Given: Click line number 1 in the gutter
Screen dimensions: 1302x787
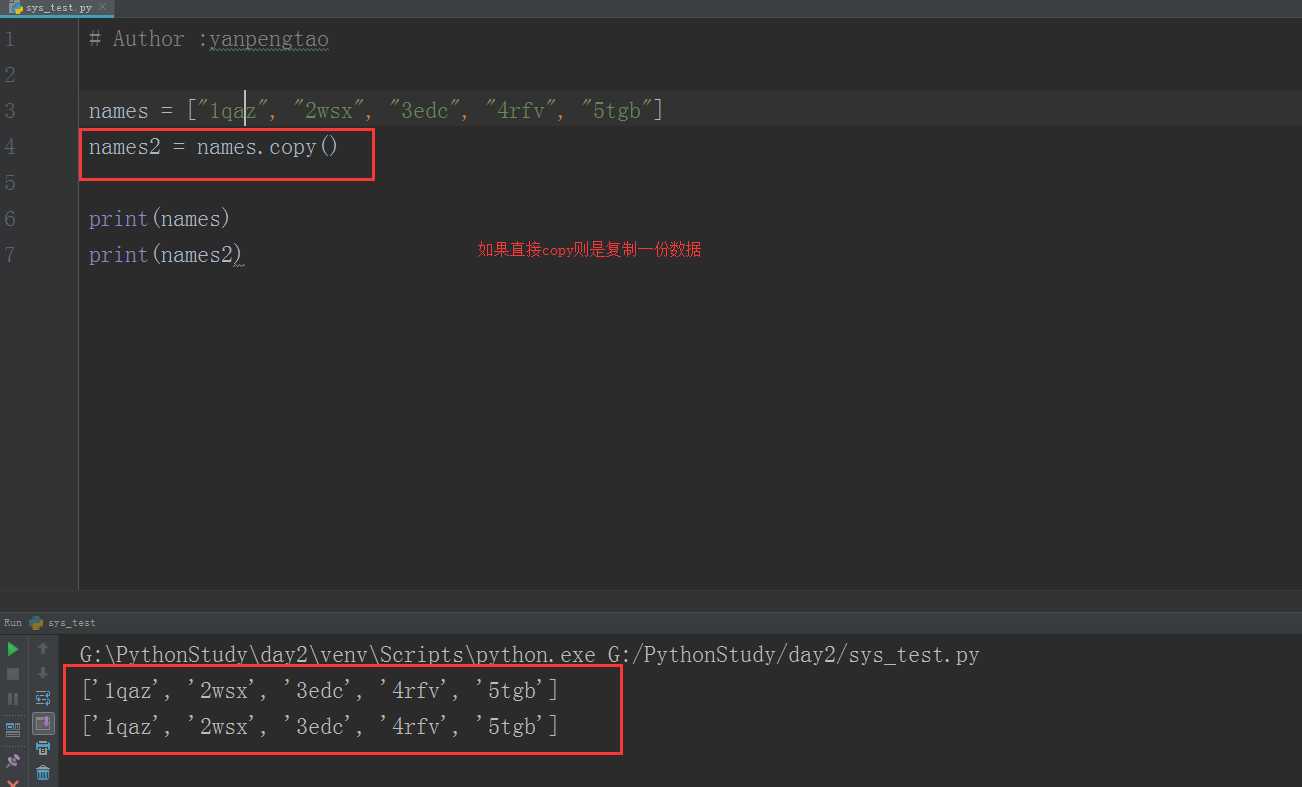Looking at the screenshot, I should (10, 39).
